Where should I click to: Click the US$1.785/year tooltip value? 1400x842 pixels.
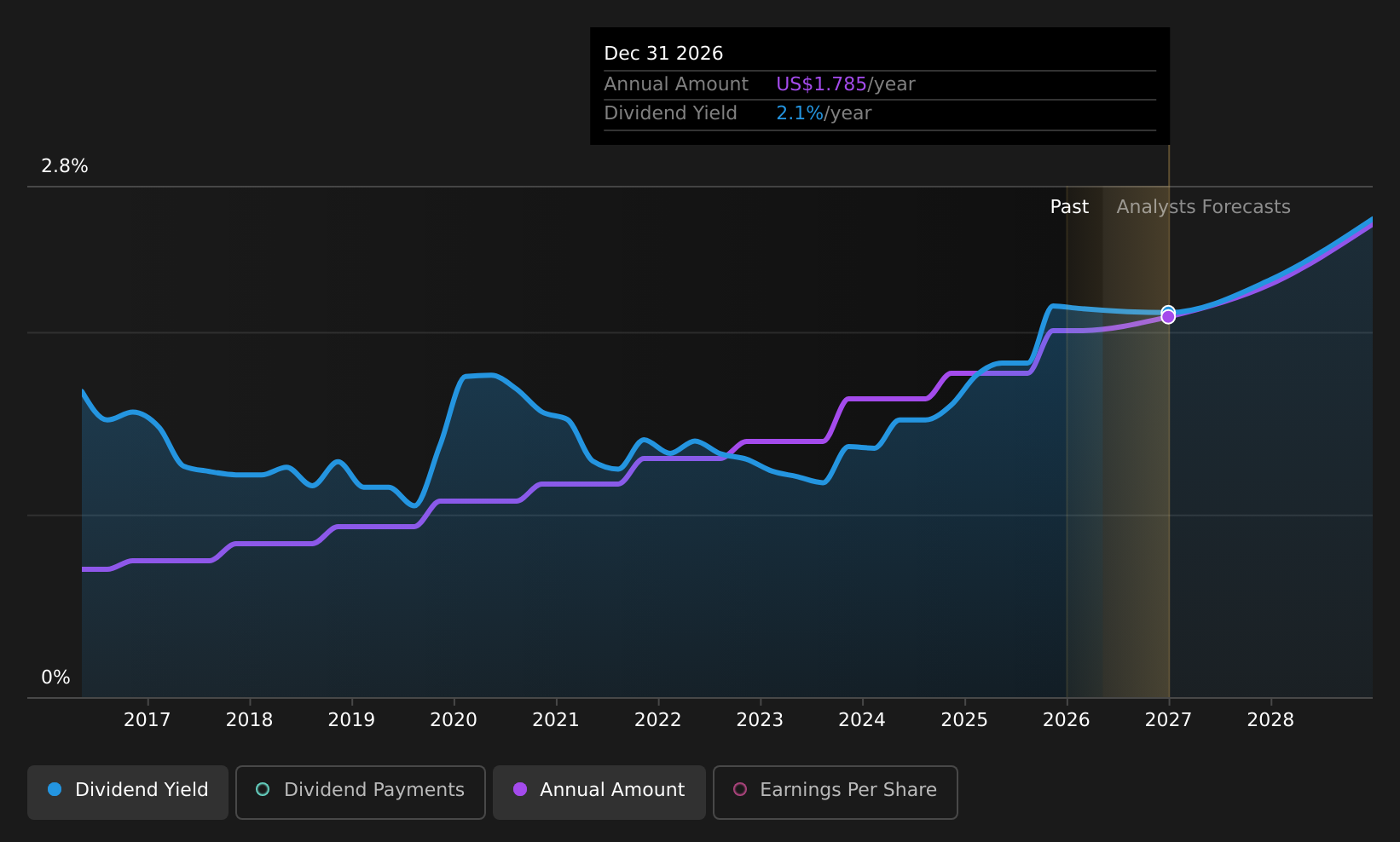(x=846, y=84)
